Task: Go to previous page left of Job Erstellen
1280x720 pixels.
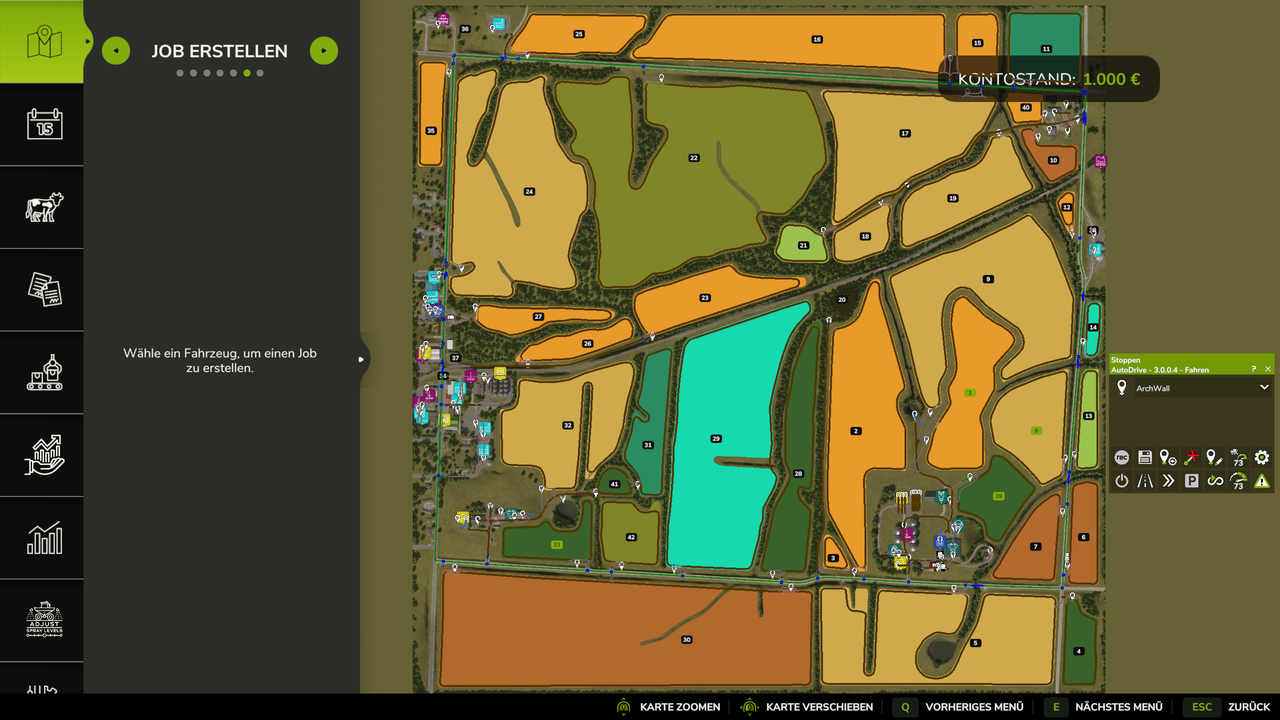Action: pos(116,51)
